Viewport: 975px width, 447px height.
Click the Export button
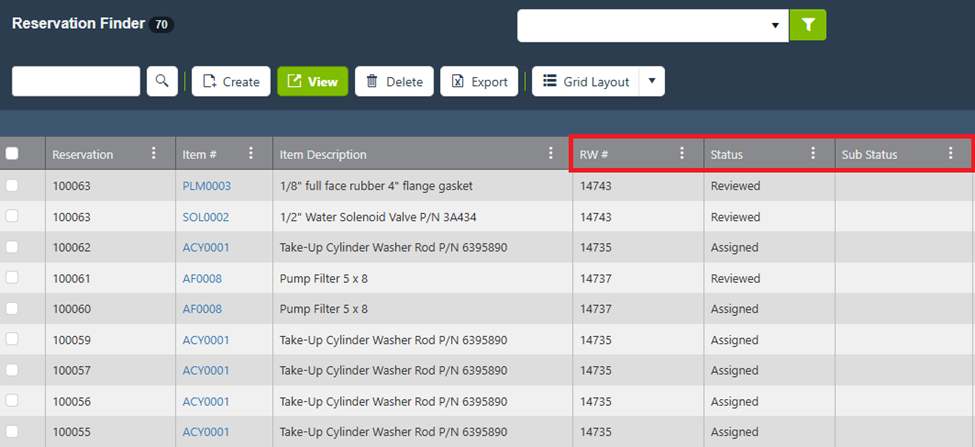pos(479,81)
